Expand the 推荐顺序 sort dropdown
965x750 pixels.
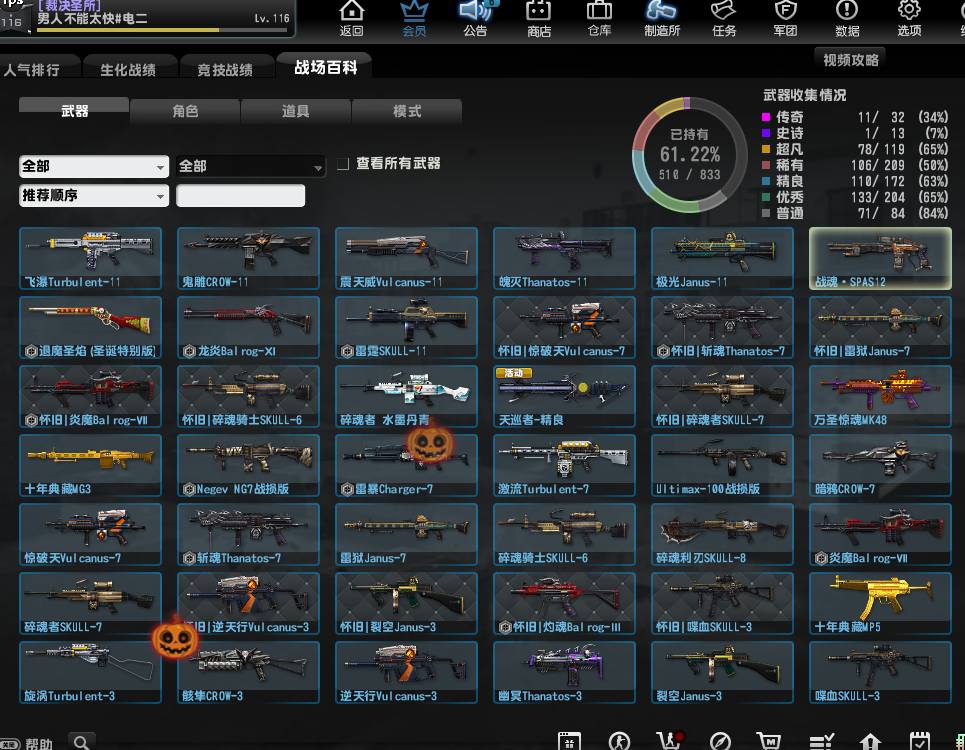click(x=94, y=196)
